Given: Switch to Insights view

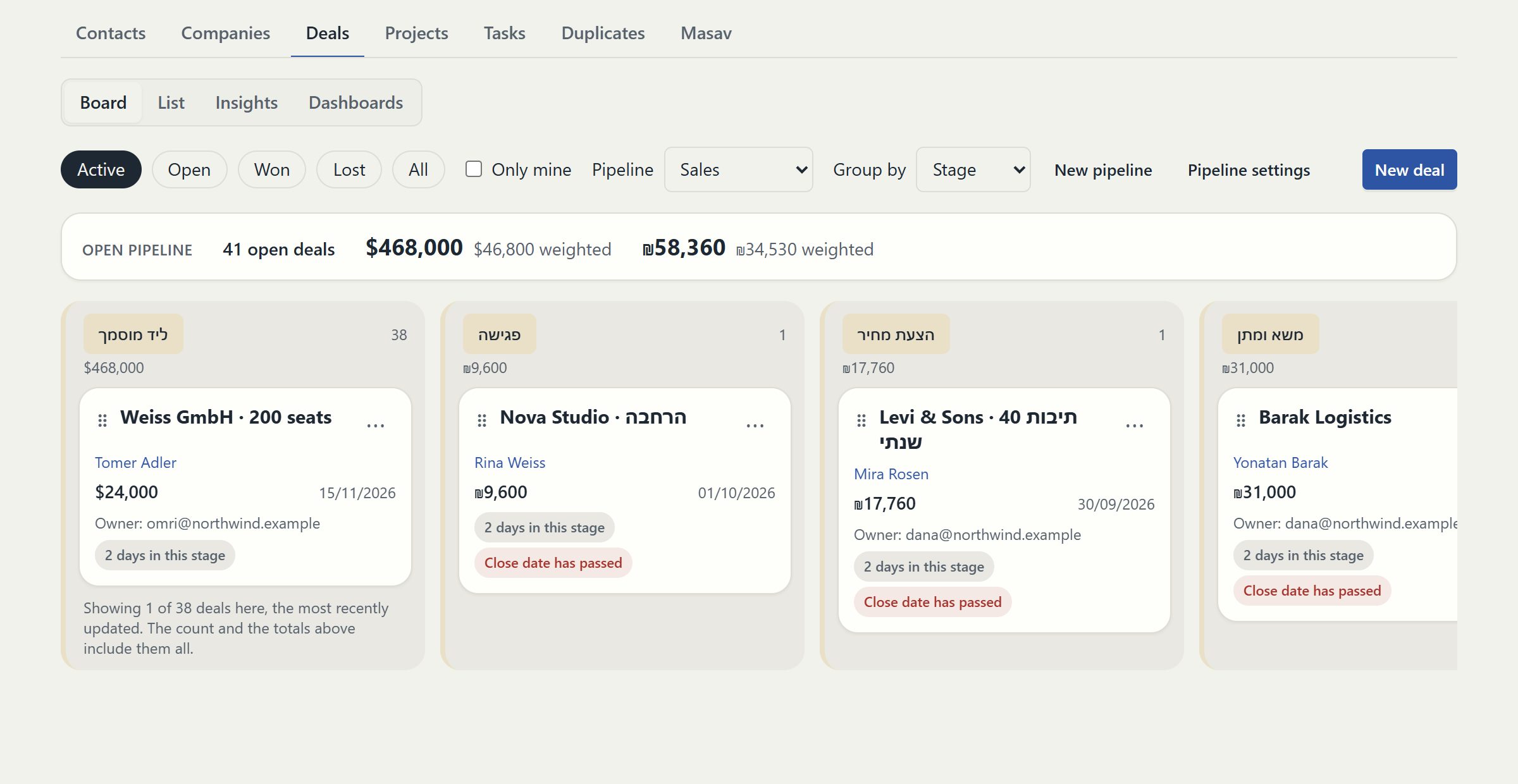Looking at the screenshot, I should 247,102.
